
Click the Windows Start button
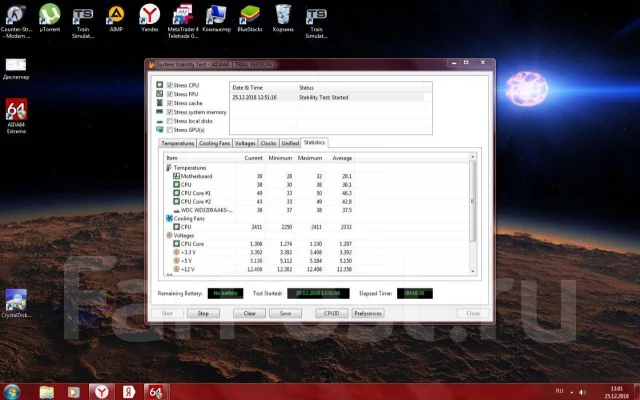coord(11,392)
